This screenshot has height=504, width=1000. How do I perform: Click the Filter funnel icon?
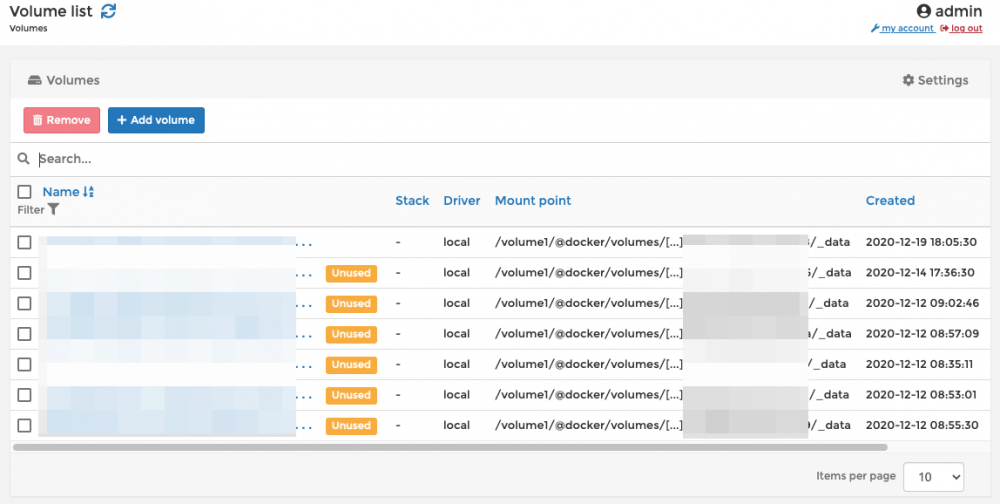point(53,210)
